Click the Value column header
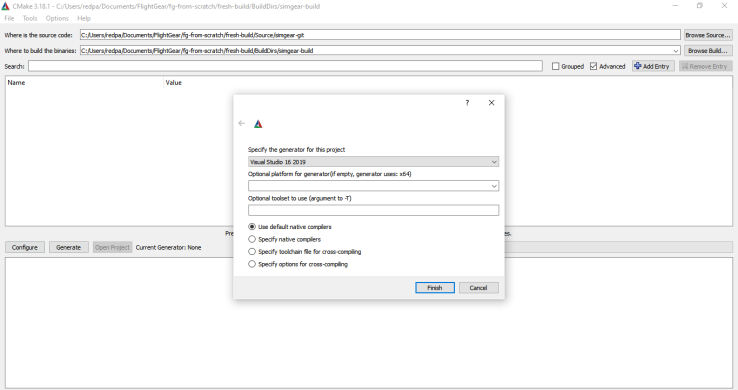 click(174, 82)
